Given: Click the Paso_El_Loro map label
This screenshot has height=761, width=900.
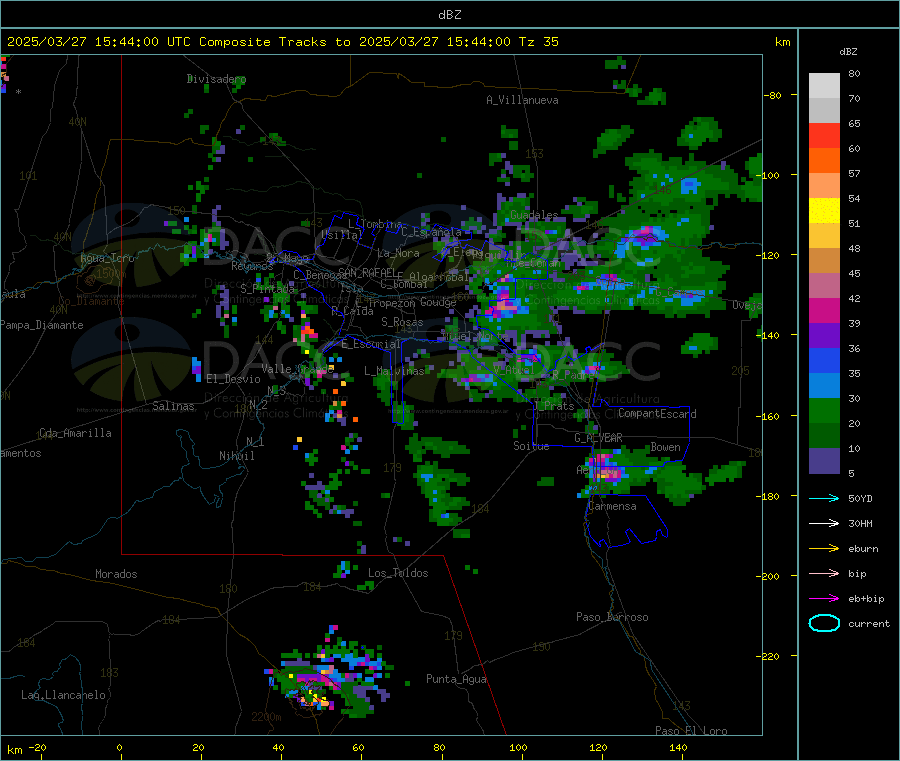Looking at the screenshot, I should 692,731.
